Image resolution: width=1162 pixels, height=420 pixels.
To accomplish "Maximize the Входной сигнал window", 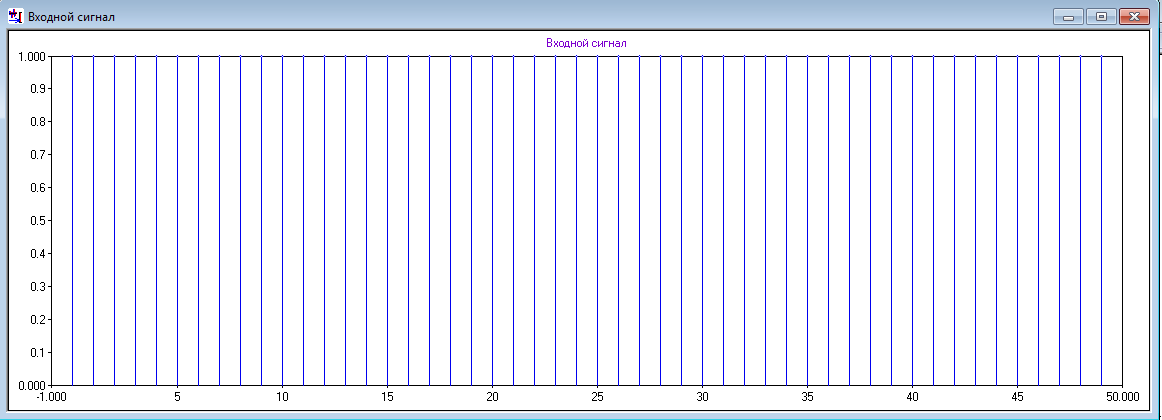I will 1102,16.
